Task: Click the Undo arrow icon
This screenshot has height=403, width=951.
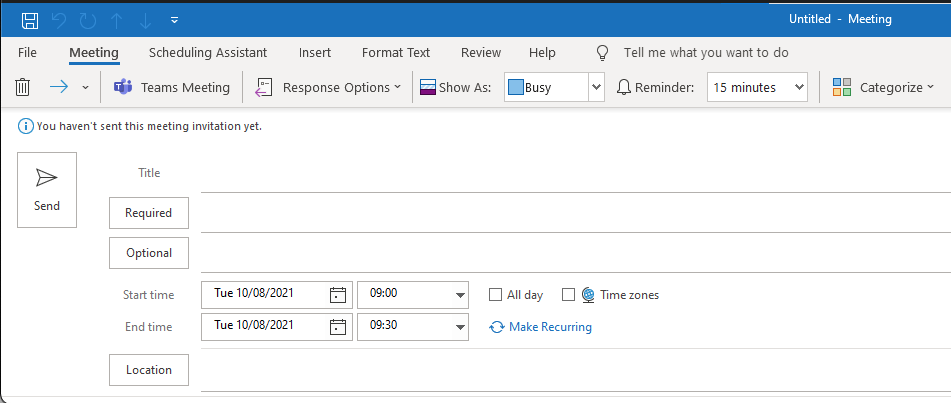Action: click(x=59, y=21)
